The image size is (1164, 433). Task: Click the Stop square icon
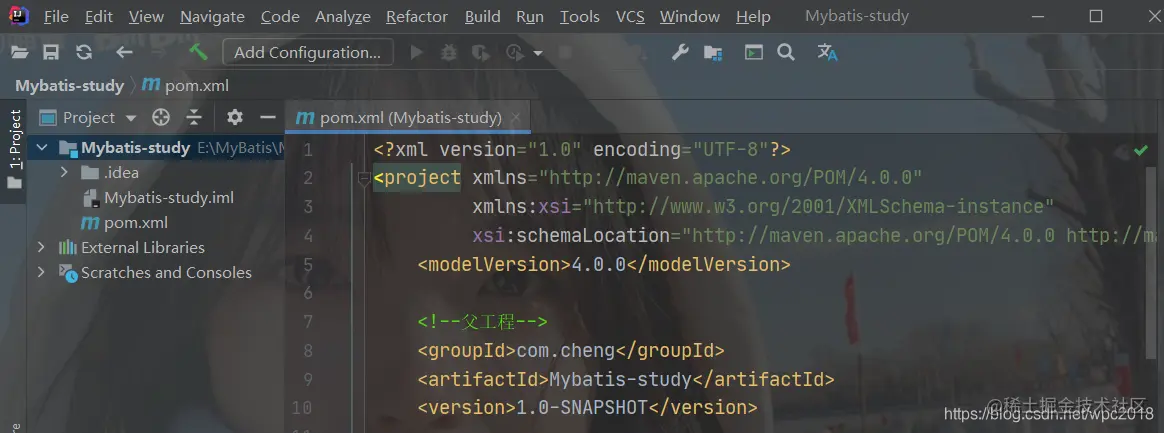pyautogui.click(x=566, y=52)
